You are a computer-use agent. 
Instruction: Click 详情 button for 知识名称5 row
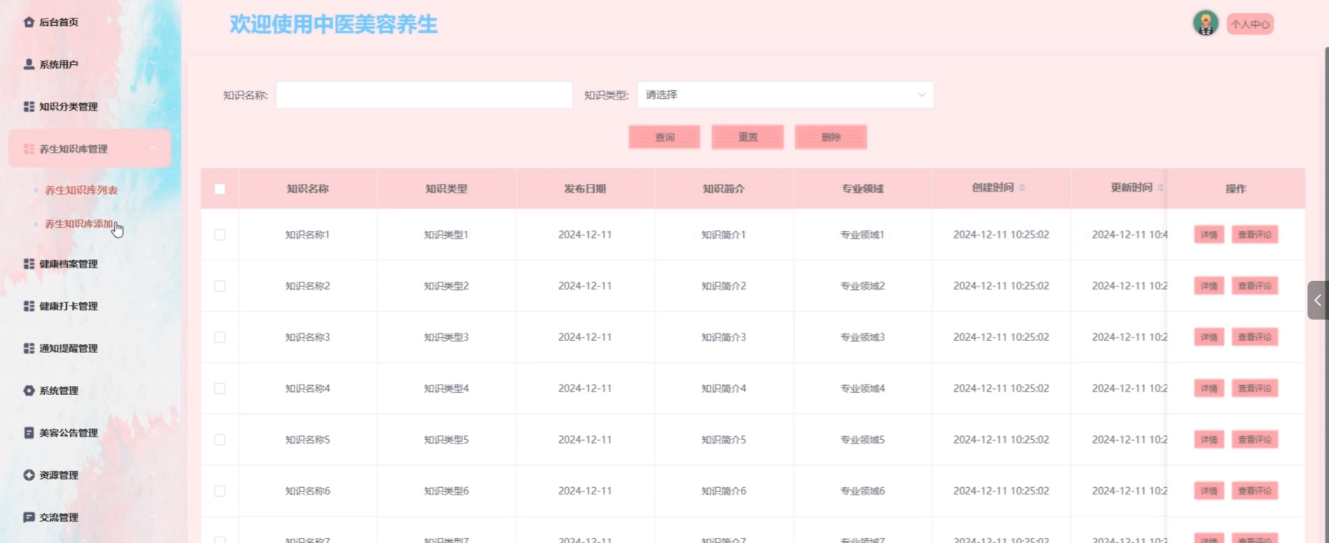pyautogui.click(x=1209, y=440)
